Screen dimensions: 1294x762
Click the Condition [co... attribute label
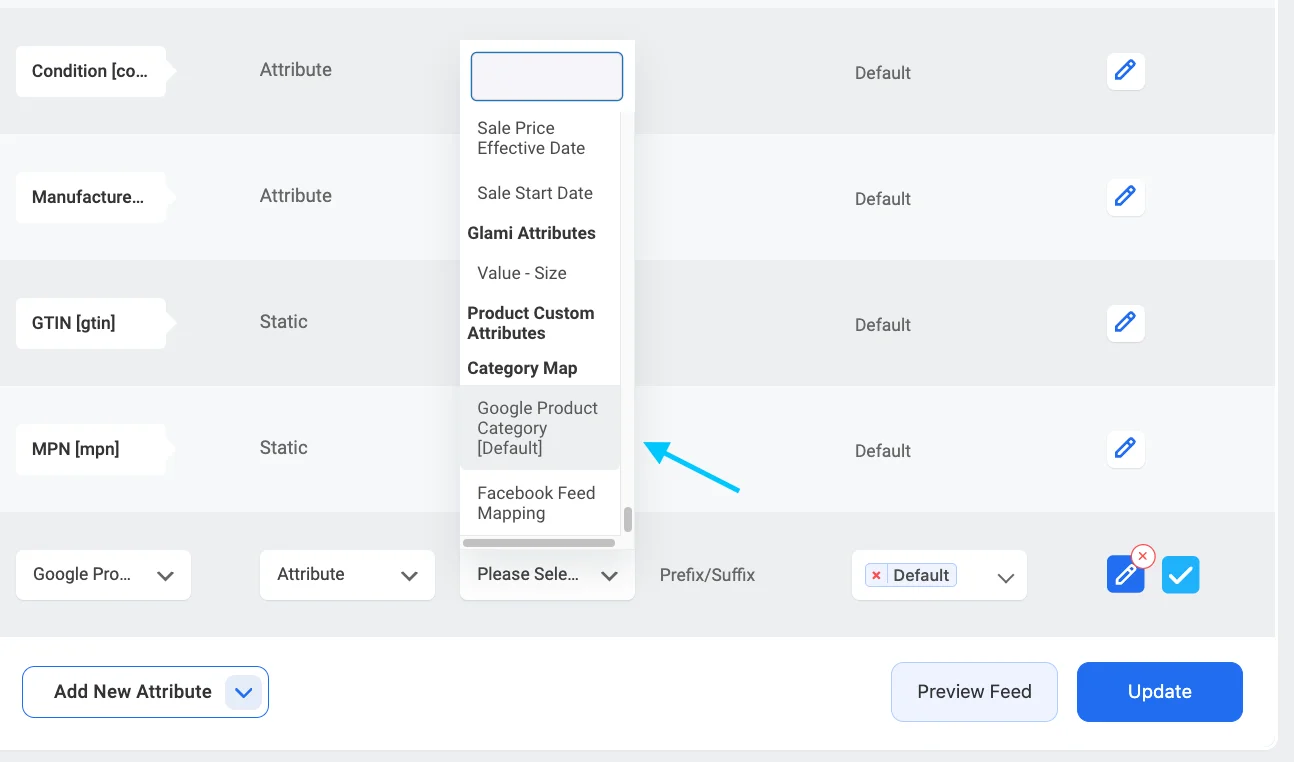tap(90, 71)
